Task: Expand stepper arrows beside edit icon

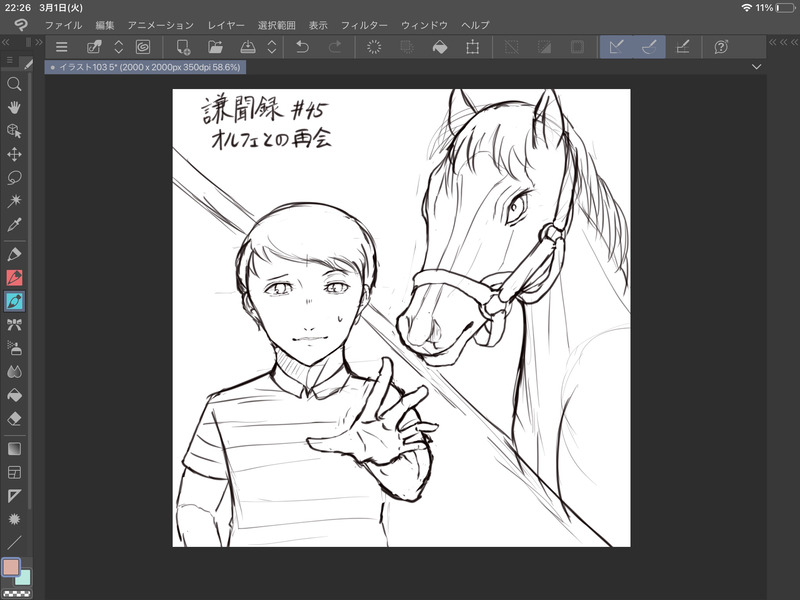Action: tap(118, 47)
